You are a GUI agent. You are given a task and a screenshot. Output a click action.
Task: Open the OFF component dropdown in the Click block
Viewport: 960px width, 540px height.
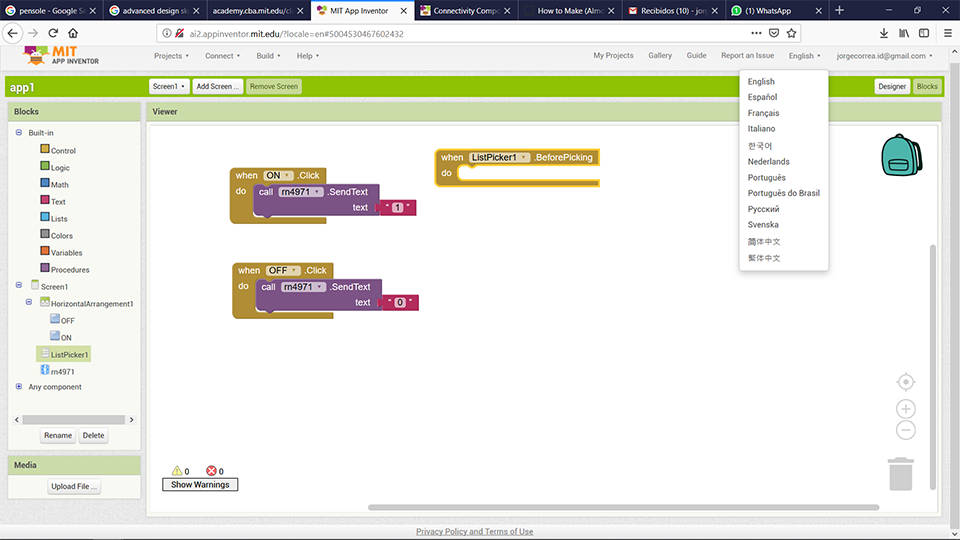click(x=283, y=270)
